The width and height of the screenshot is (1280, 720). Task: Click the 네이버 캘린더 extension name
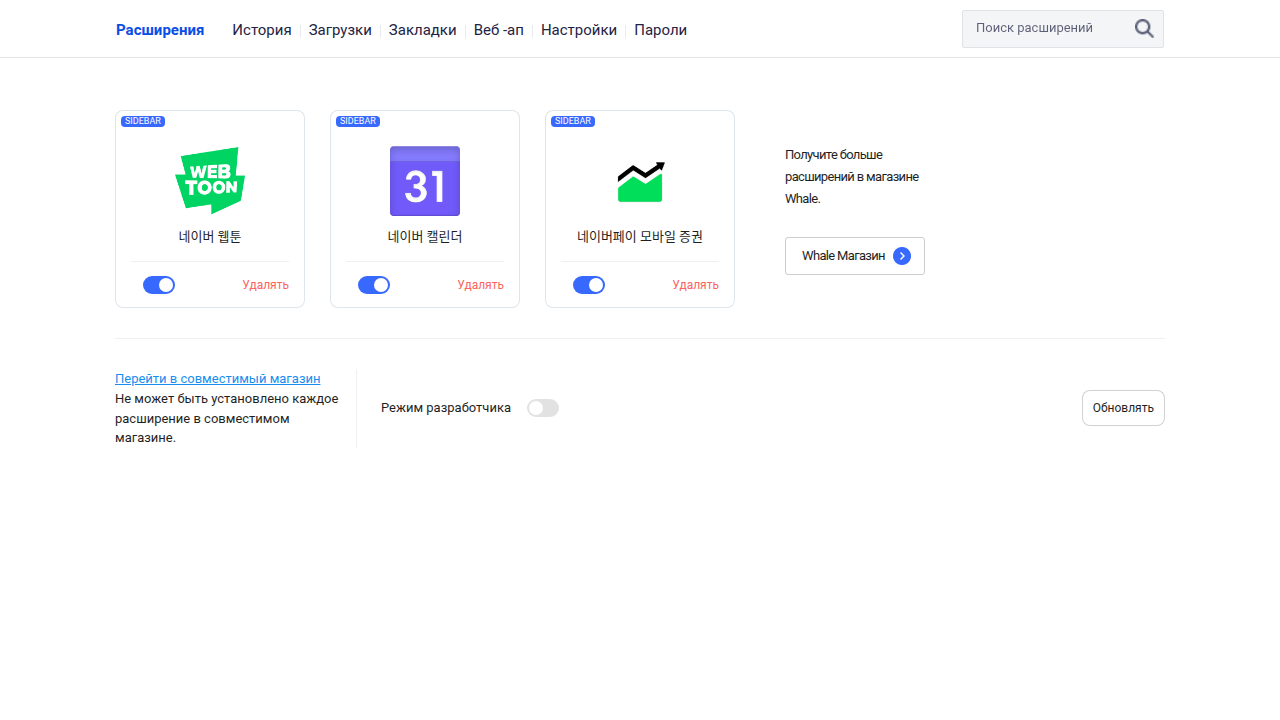point(425,237)
